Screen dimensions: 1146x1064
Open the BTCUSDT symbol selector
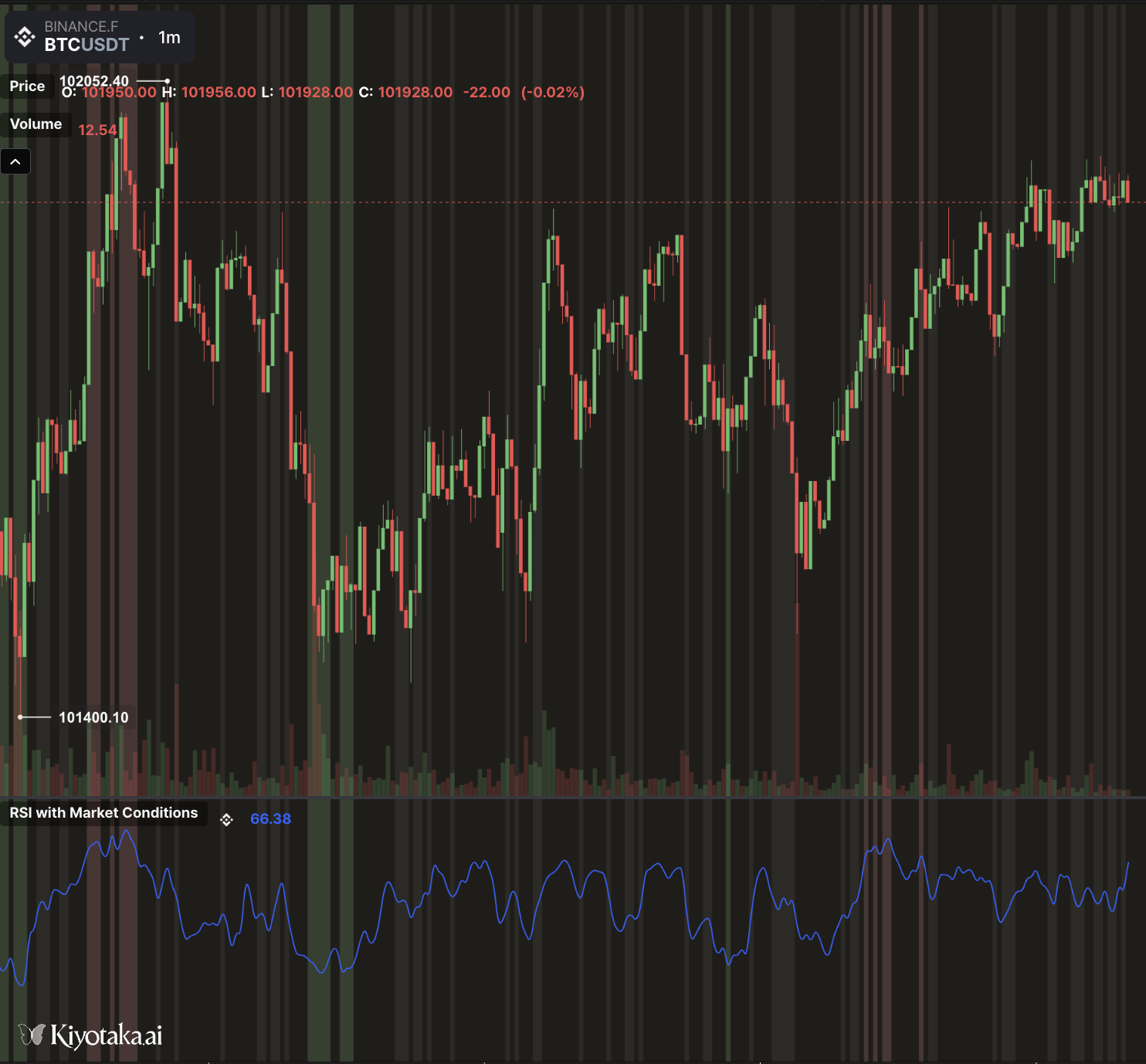pyautogui.click(x=86, y=45)
